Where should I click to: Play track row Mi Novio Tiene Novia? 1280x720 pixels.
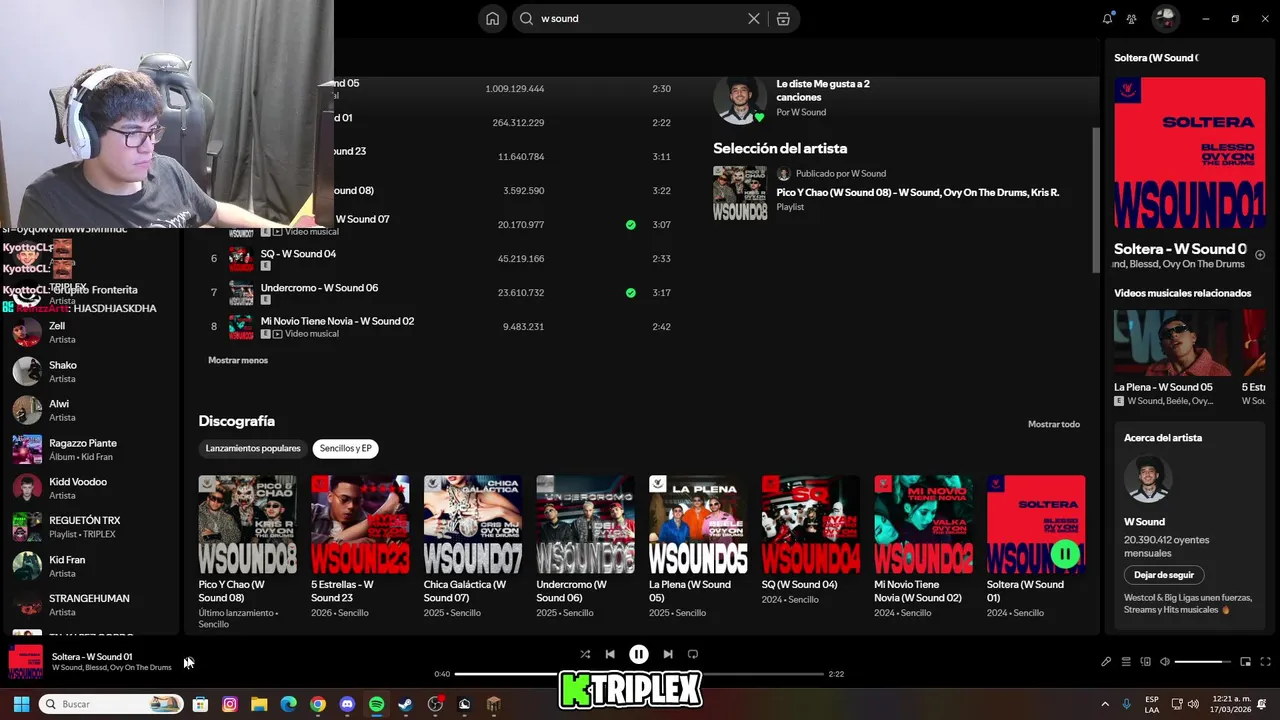441,327
